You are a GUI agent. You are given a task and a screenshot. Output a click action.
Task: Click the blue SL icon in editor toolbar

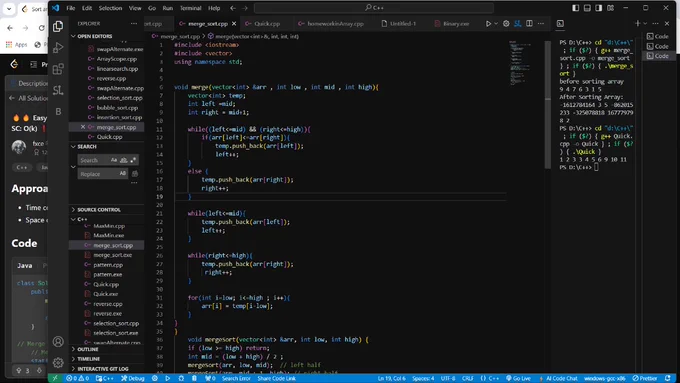[x=518, y=23]
